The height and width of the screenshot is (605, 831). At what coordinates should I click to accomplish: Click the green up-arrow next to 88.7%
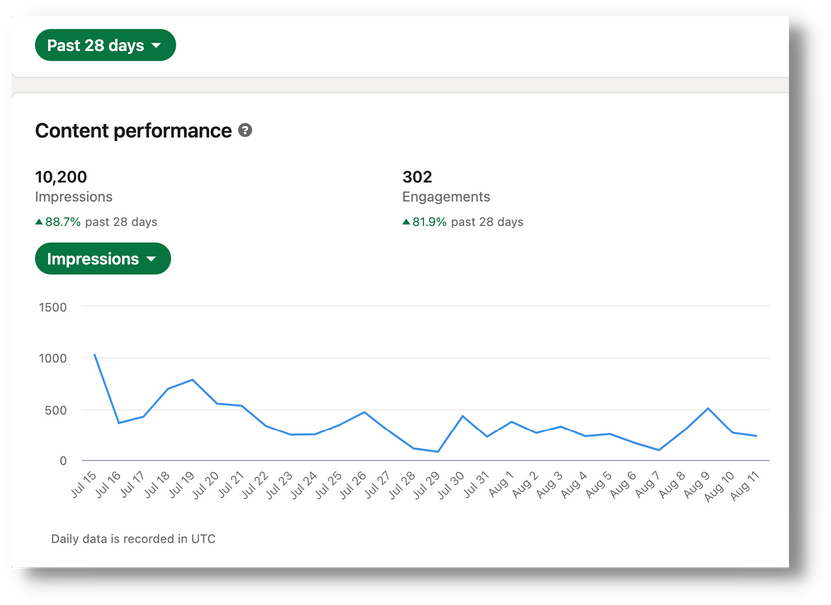click(x=39, y=222)
